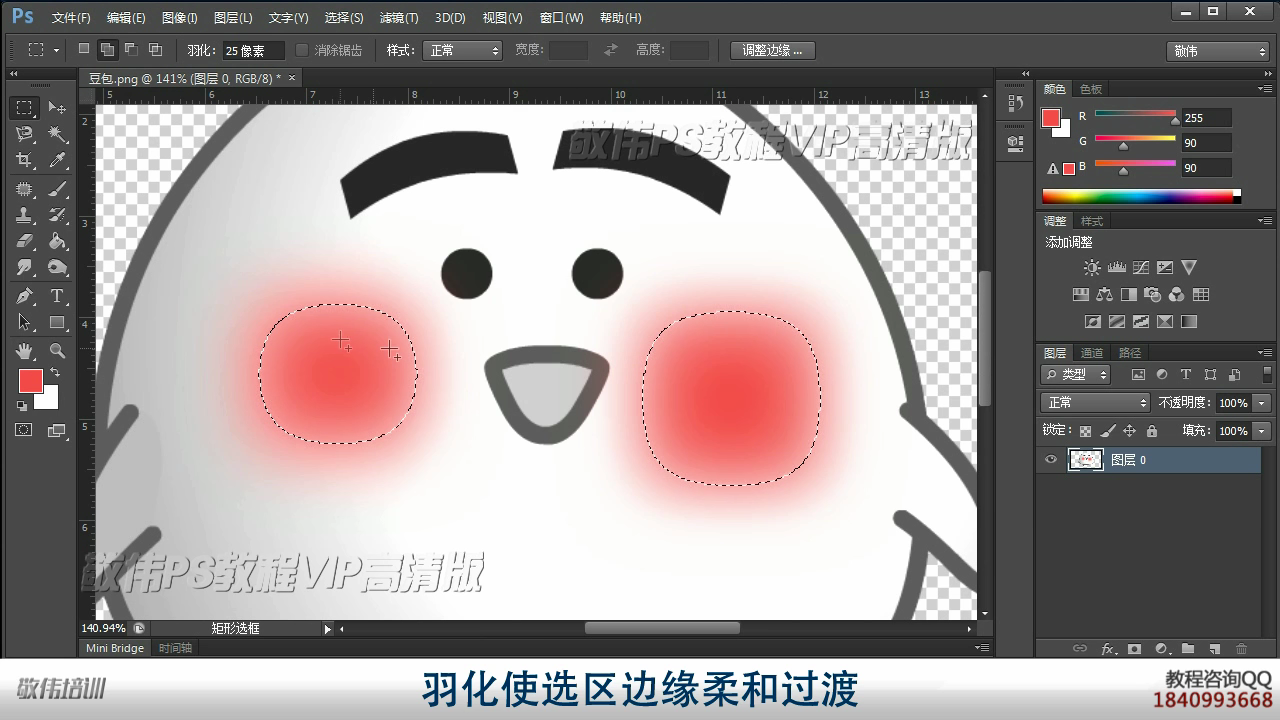This screenshot has height=720, width=1280.
Task: Select the Horizontal Type tool
Action: pos(57,296)
